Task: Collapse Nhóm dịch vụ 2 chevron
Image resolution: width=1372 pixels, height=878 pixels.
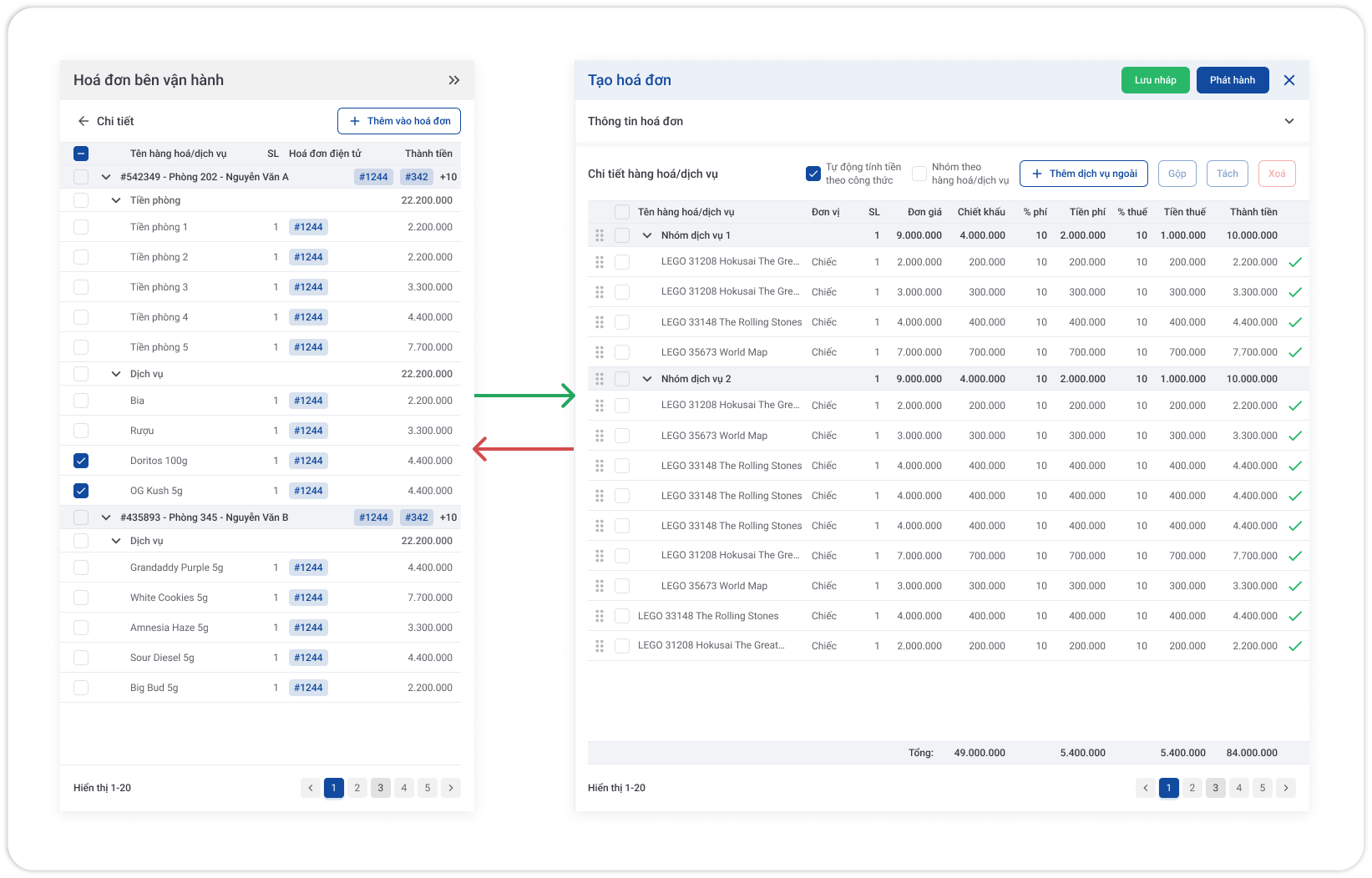Action: tap(647, 379)
